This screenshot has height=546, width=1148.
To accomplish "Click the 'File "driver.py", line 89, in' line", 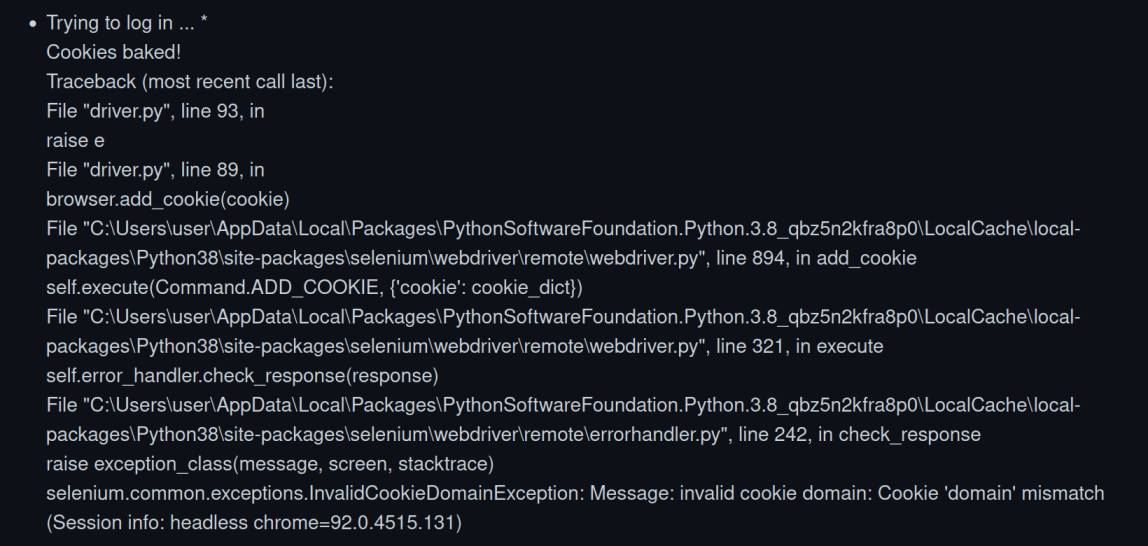I will [x=155, y=170].
